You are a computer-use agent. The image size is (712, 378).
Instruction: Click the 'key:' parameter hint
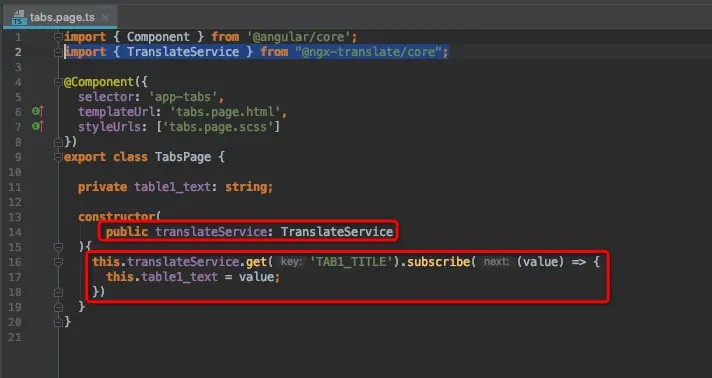point(292,262)
